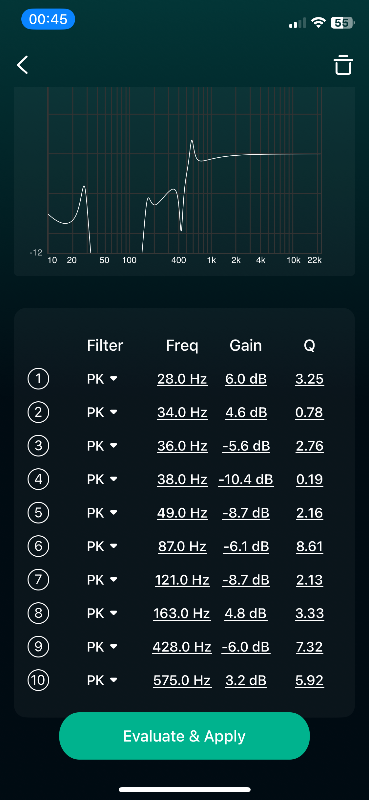The width and height of the screenshot is (369, 800).
Task: Open the PK filter type dropdown for filter 5
Action: click(x=102, y=513)
